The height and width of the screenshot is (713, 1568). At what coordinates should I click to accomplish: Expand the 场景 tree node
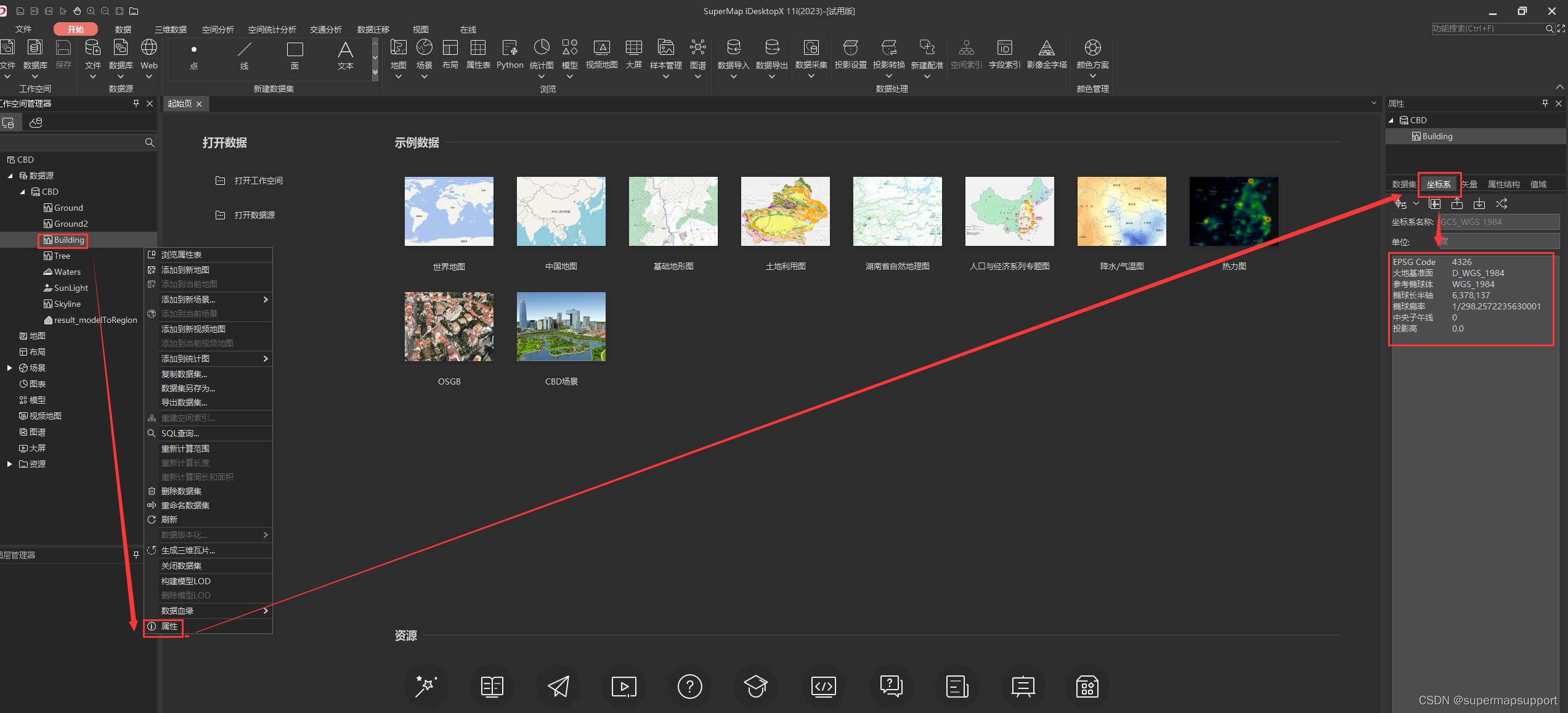pyautogui.click(x=10, y=368)
